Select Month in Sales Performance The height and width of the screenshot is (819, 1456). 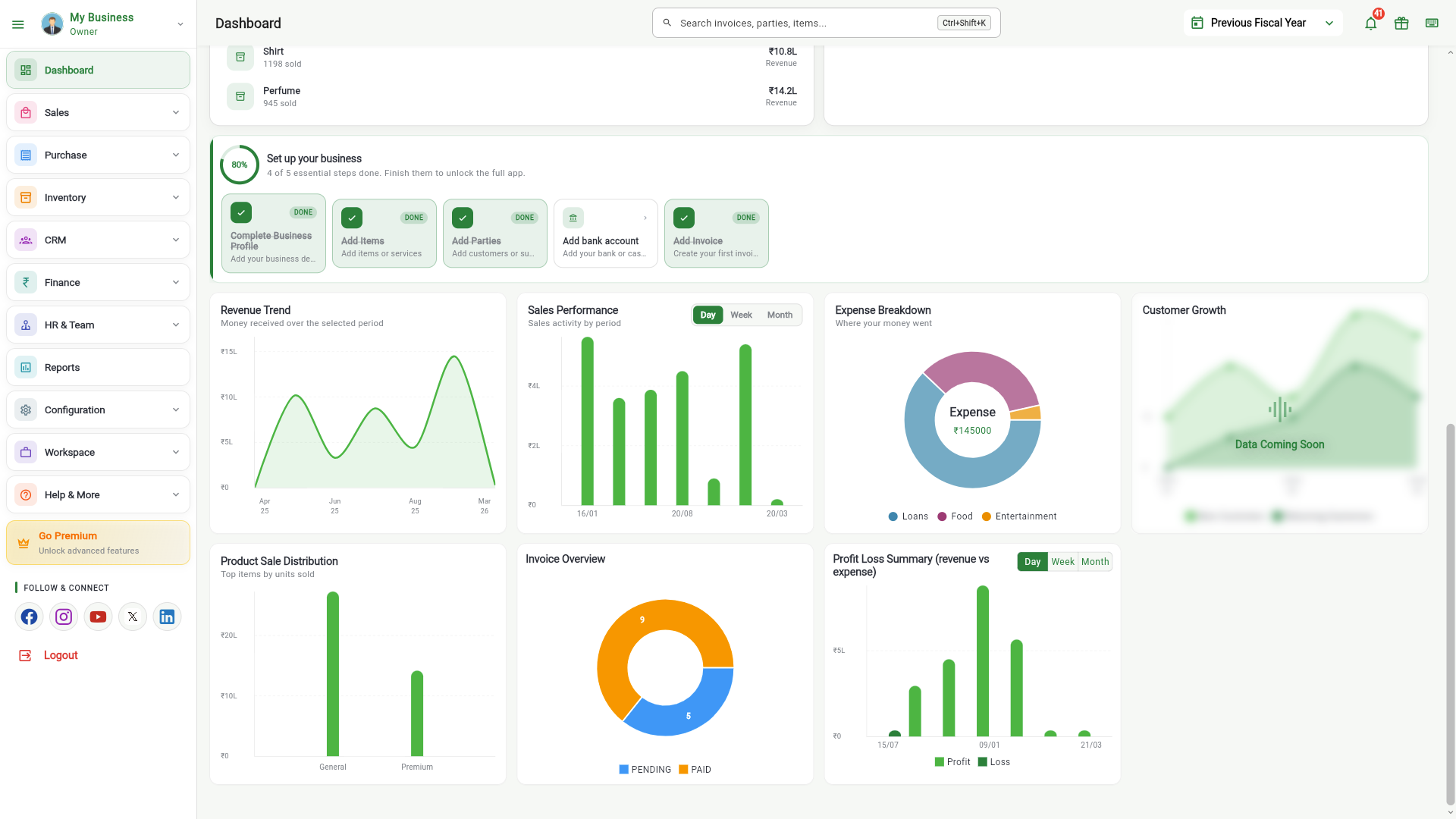780,315
